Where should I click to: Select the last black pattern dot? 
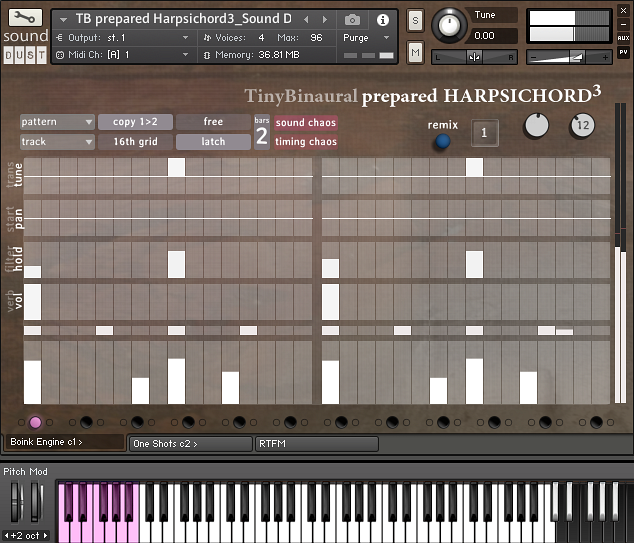coord(596,423)
